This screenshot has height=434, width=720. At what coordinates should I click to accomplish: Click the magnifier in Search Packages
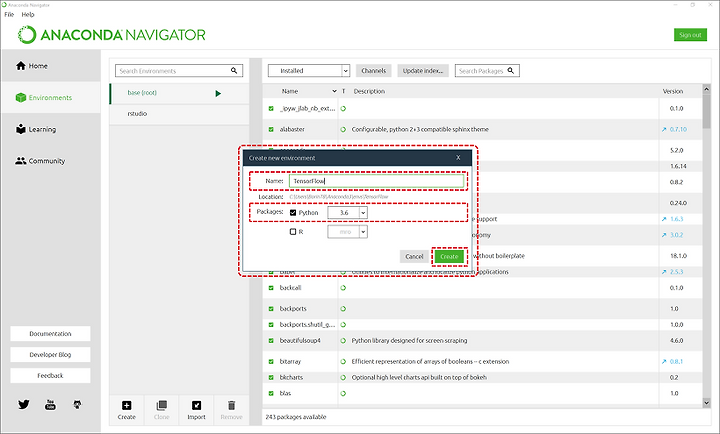click(511, 71)
